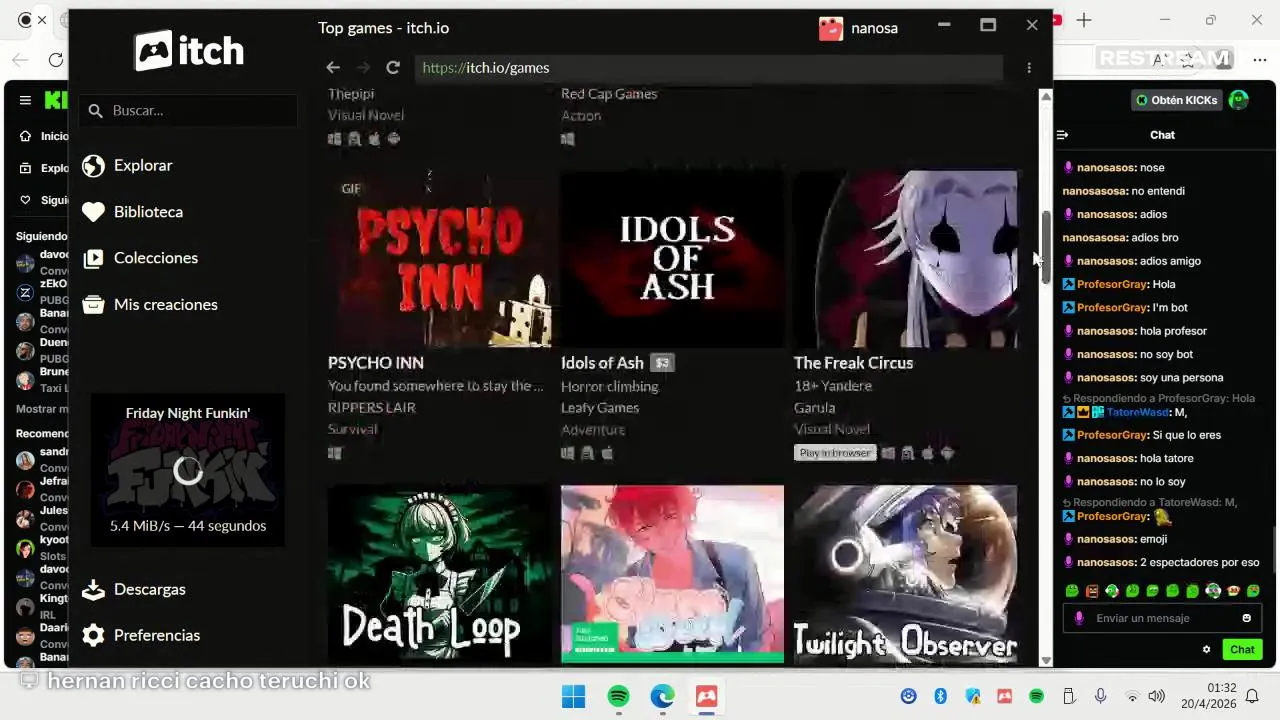Open the notifications bell in taskbar
Viewport: 1280px width, 720px height.
pos(1252,696)
